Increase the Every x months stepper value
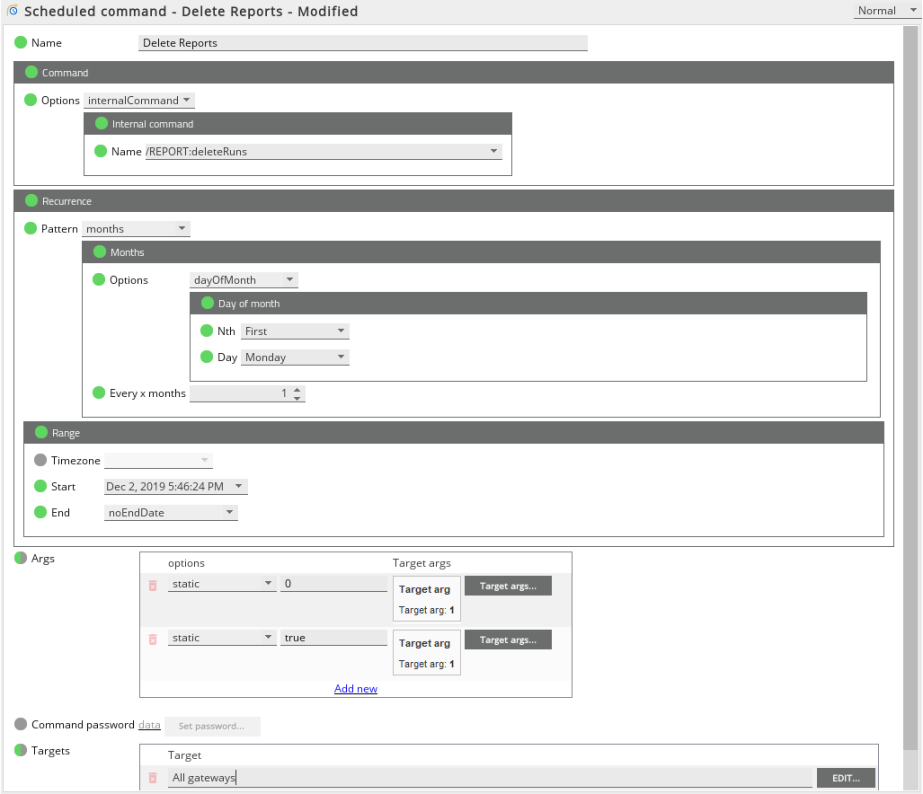The width and height of the screenshot is (923, 794). 297,389
